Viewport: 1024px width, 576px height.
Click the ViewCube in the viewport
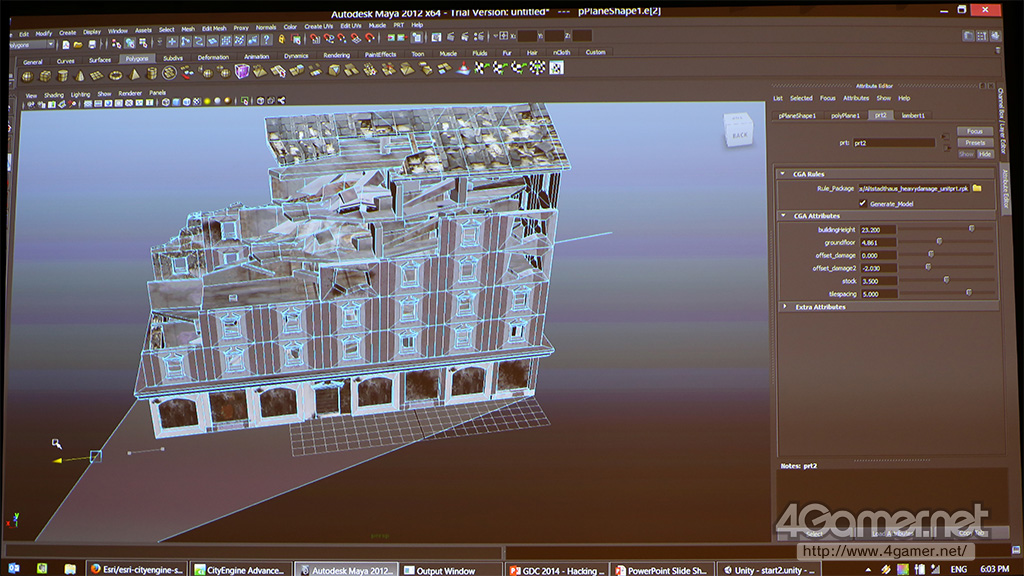740,131
